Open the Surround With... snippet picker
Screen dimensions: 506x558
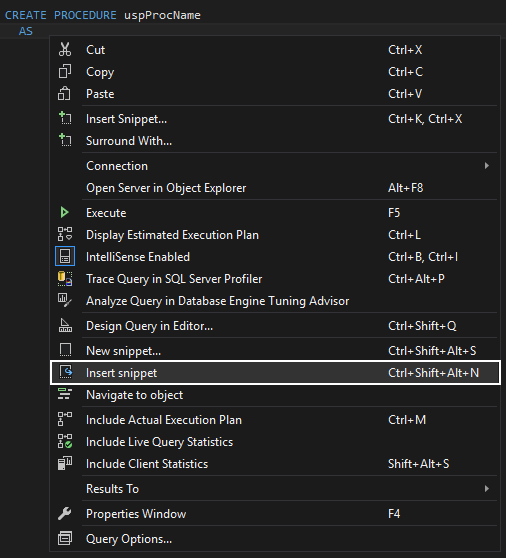click(274, 141)
